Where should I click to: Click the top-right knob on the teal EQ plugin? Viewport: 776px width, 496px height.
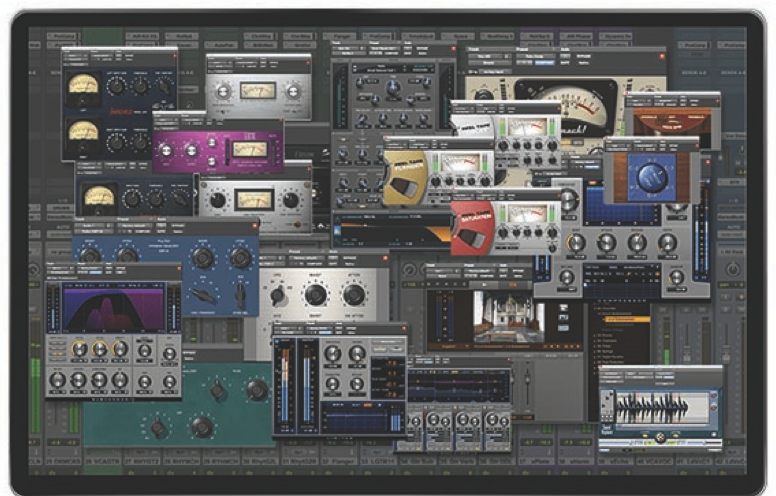(x=257, y=390)
